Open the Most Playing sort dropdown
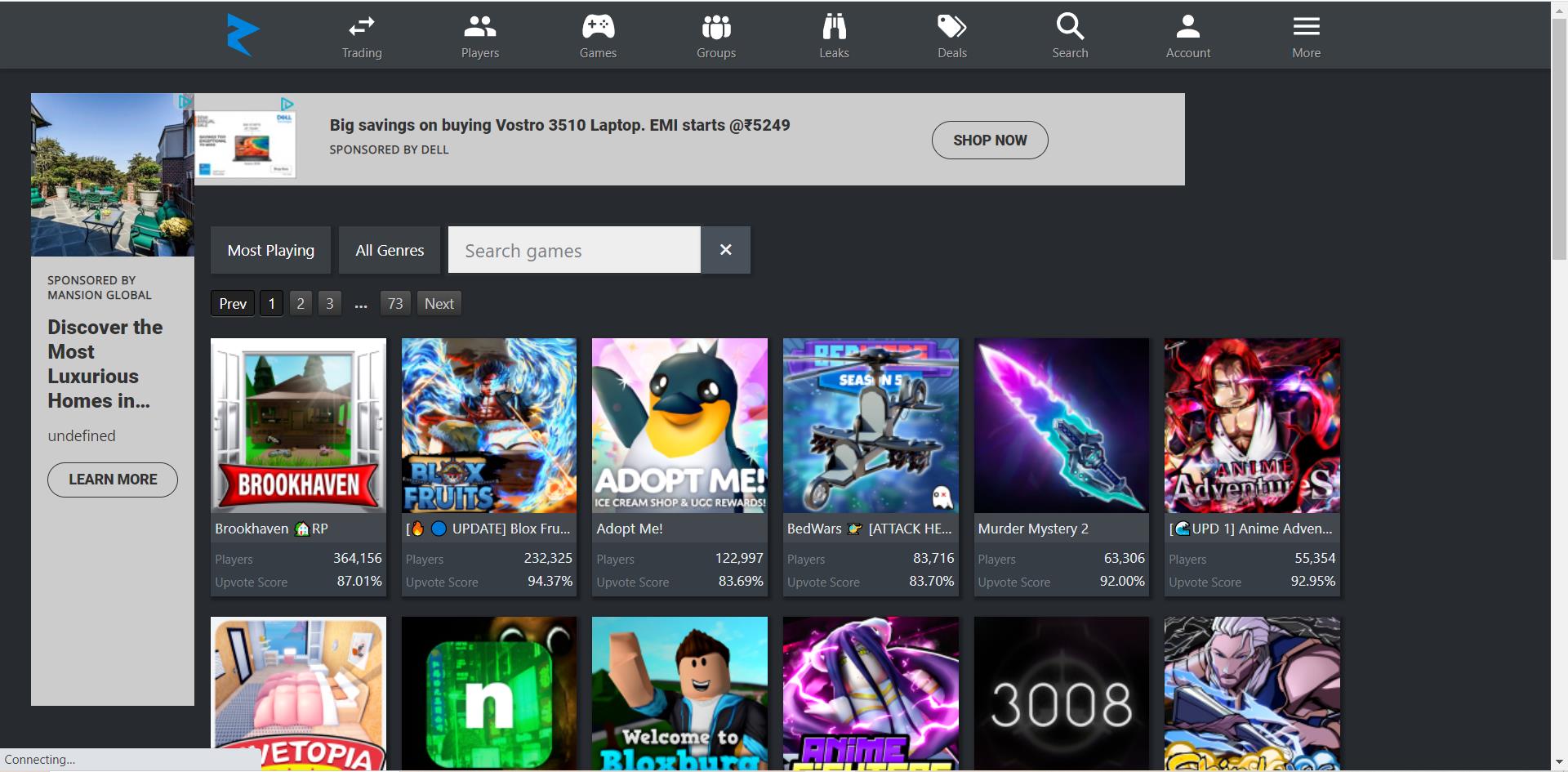 270,250
